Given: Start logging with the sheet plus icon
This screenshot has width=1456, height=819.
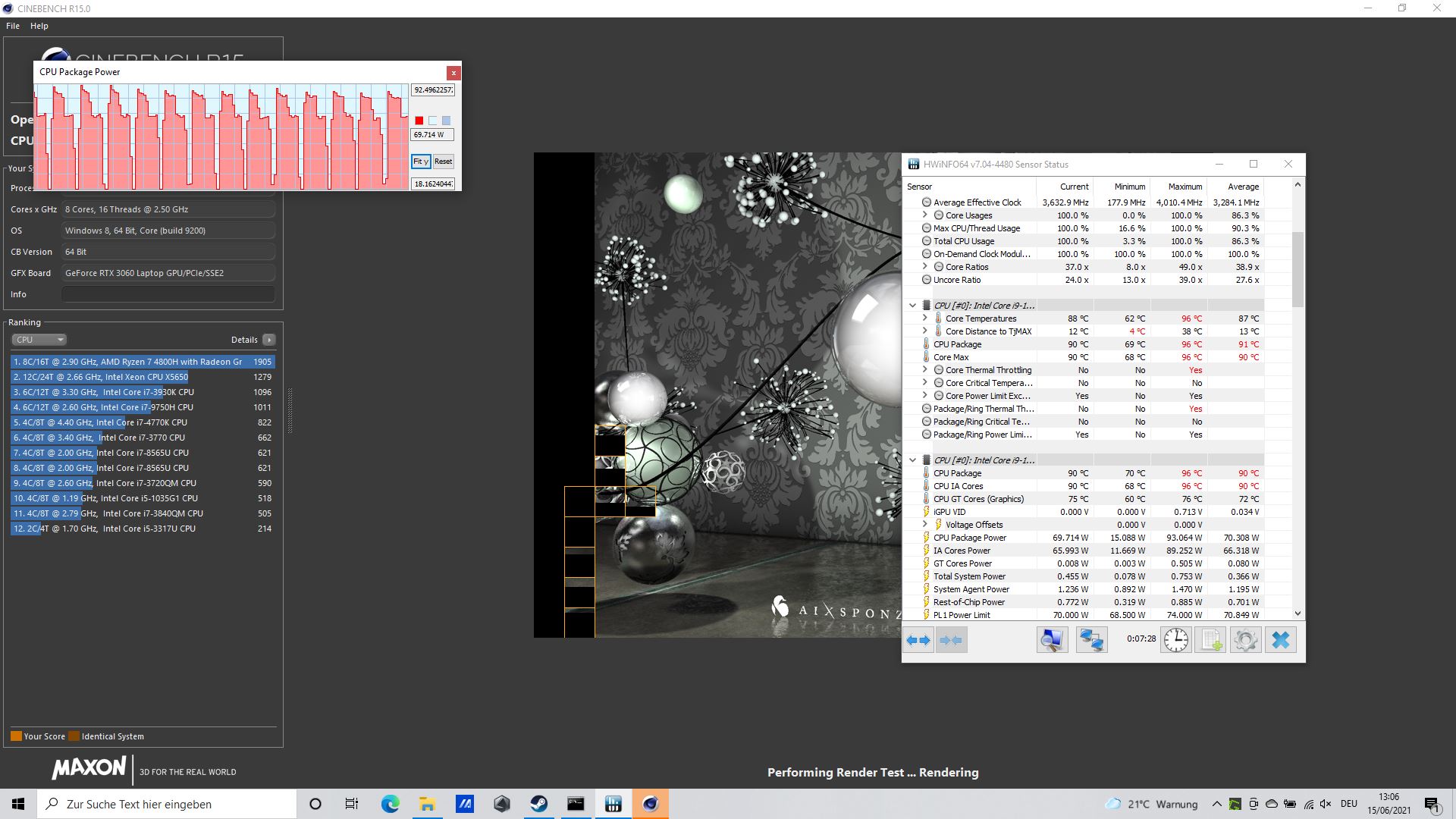Looking at the screenshot, I should (1211, 640).
